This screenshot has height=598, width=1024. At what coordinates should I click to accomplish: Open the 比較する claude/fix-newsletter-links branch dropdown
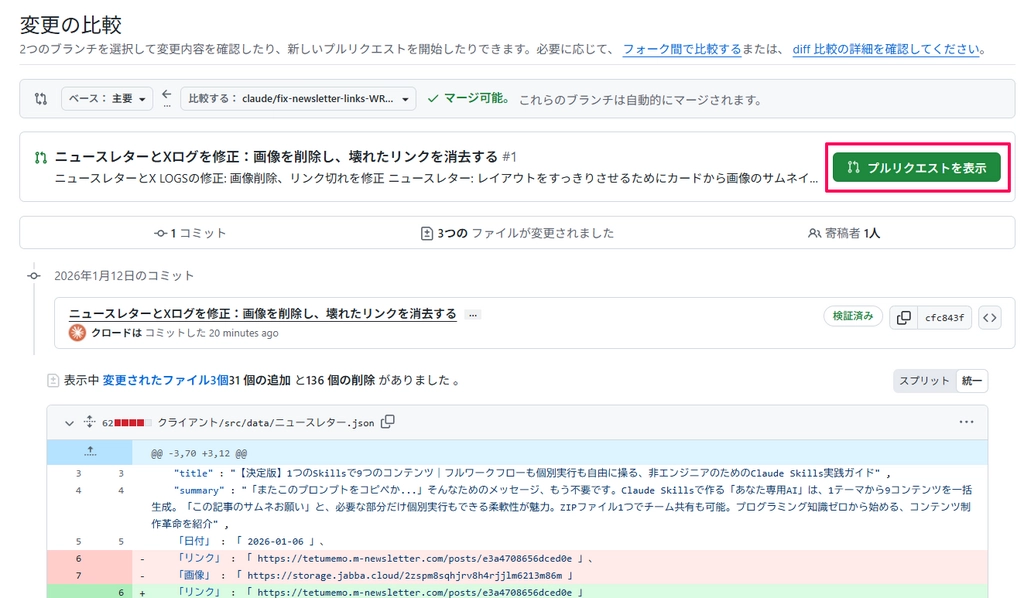[x=298, y=99]
